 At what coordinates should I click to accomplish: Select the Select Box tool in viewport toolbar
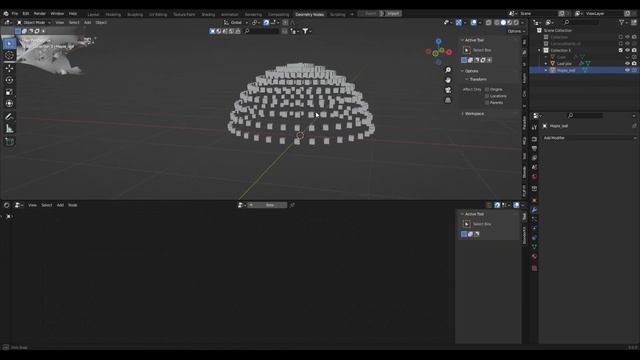[x=9, y=43]
